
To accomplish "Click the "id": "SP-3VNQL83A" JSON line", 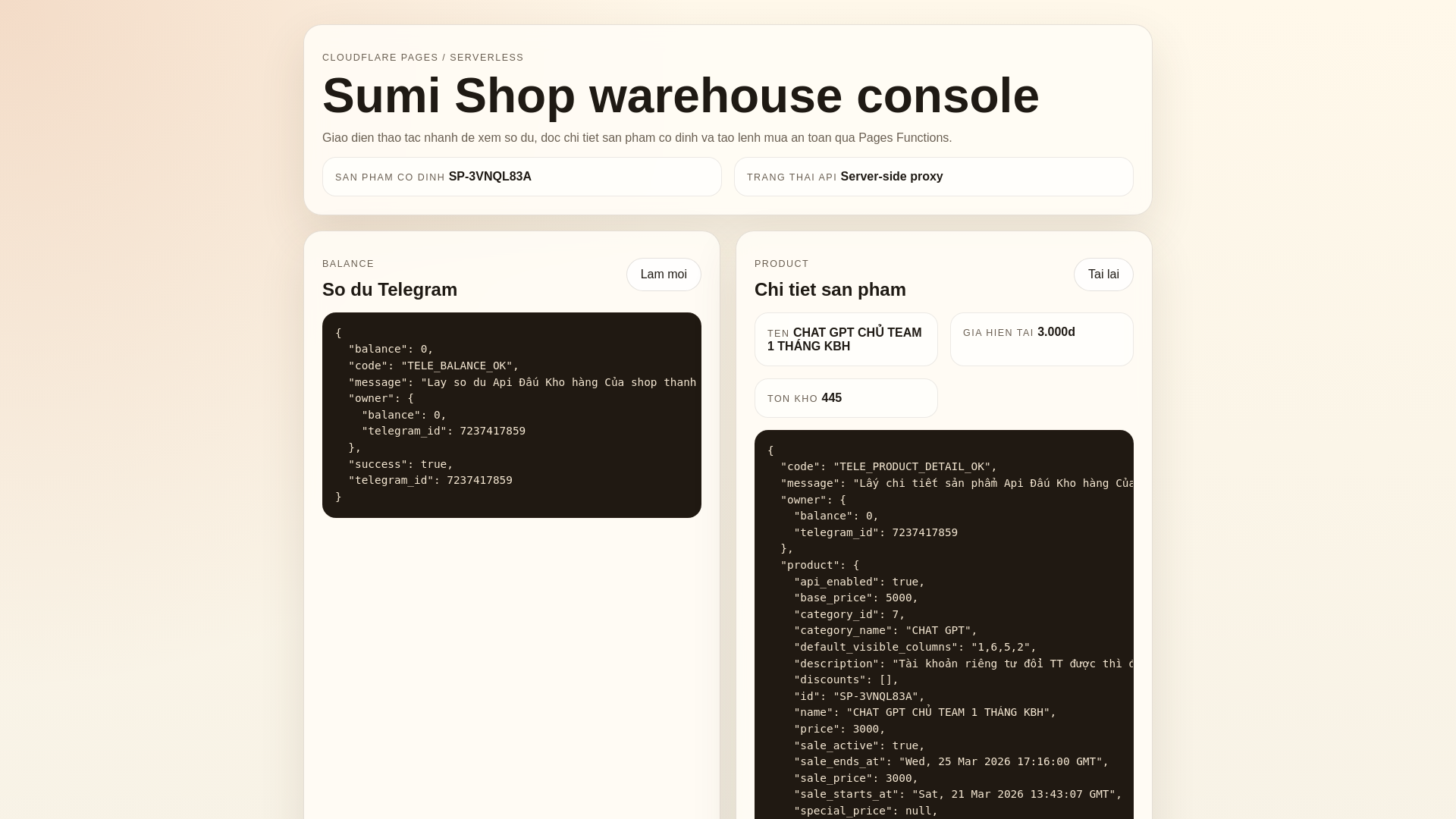I will (x=859, y=696).
